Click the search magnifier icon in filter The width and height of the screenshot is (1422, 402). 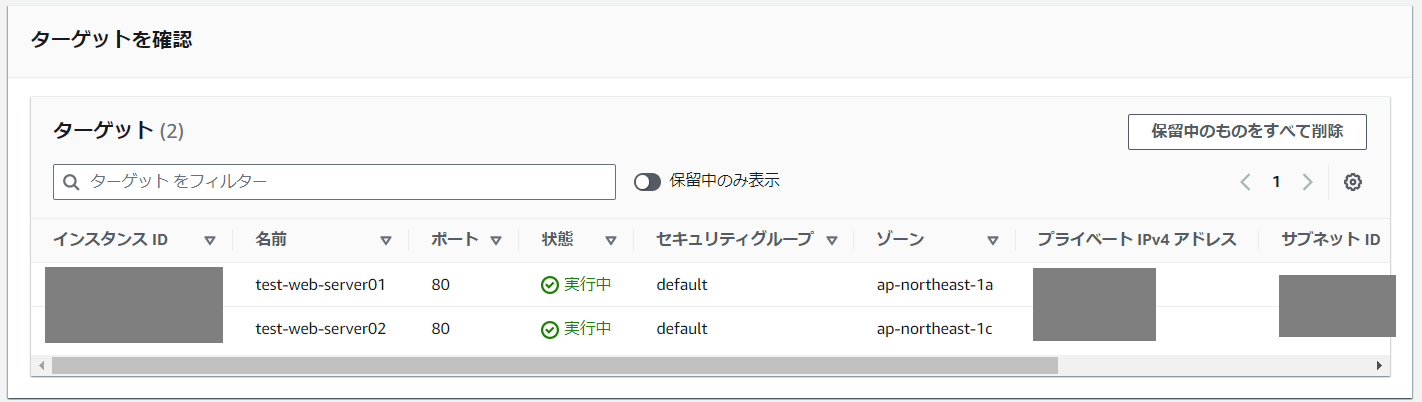pyautogui.click(x=71, y=182)
